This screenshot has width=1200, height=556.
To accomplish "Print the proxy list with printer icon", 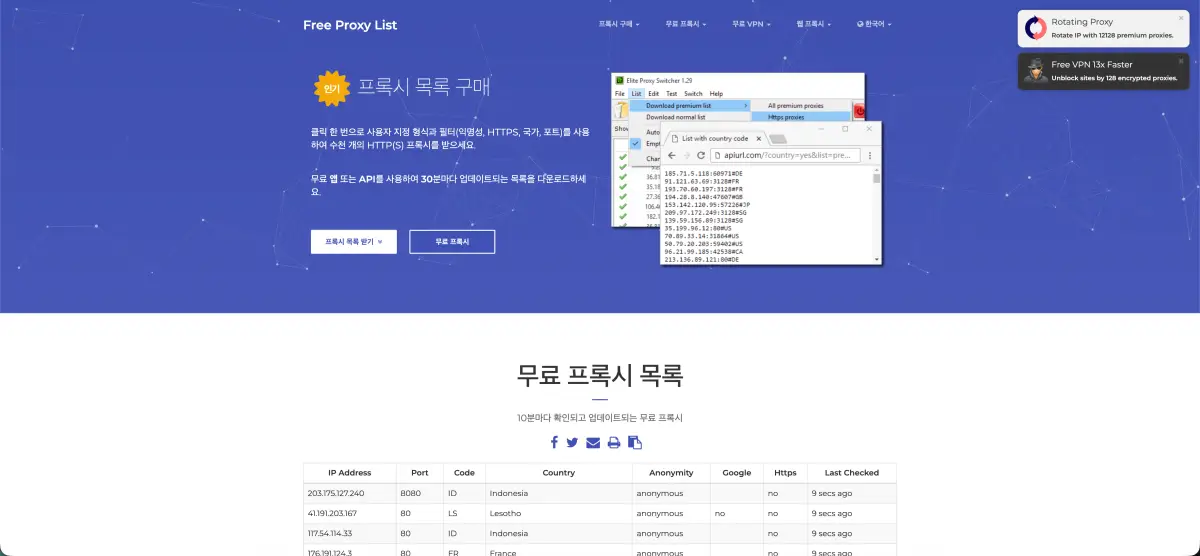I will [614, 442].
